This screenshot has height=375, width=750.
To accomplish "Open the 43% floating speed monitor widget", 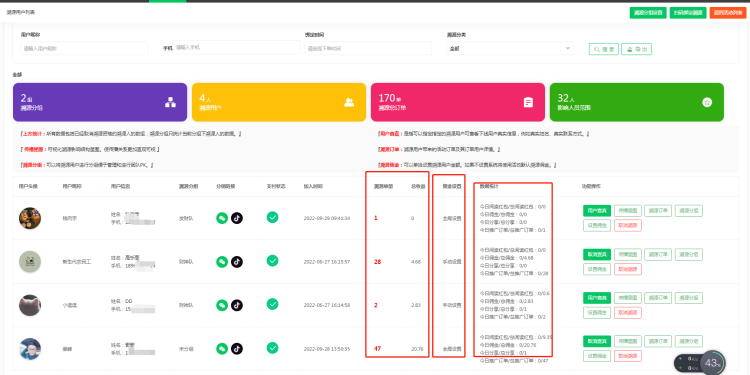I will click(700, 363).
